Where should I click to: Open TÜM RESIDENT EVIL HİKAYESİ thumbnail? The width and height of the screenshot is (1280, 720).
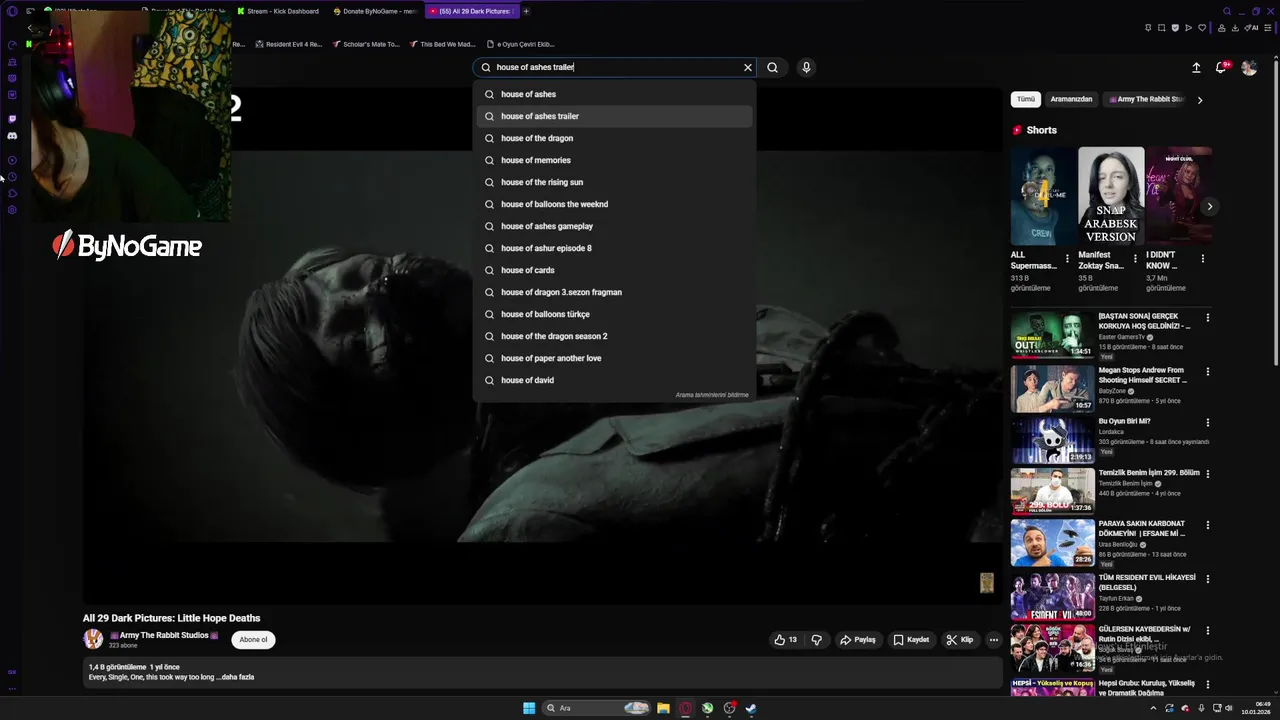pyautogui.click(x=1052, y=595)
